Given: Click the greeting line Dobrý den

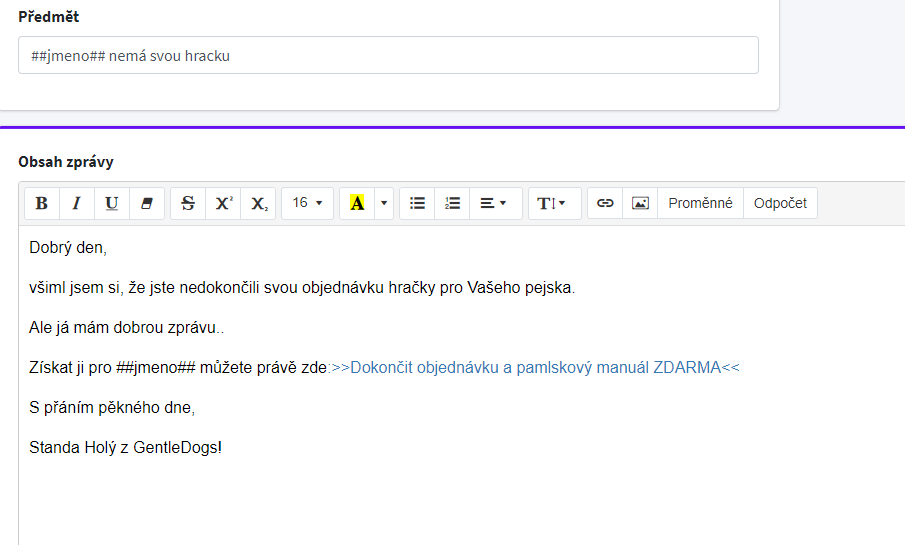Looking at the screenshot, I should 68,248.
